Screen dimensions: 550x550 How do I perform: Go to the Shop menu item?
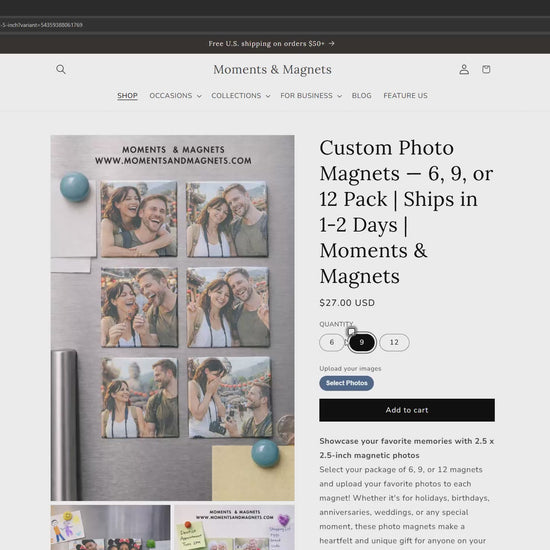click(127, 95)
